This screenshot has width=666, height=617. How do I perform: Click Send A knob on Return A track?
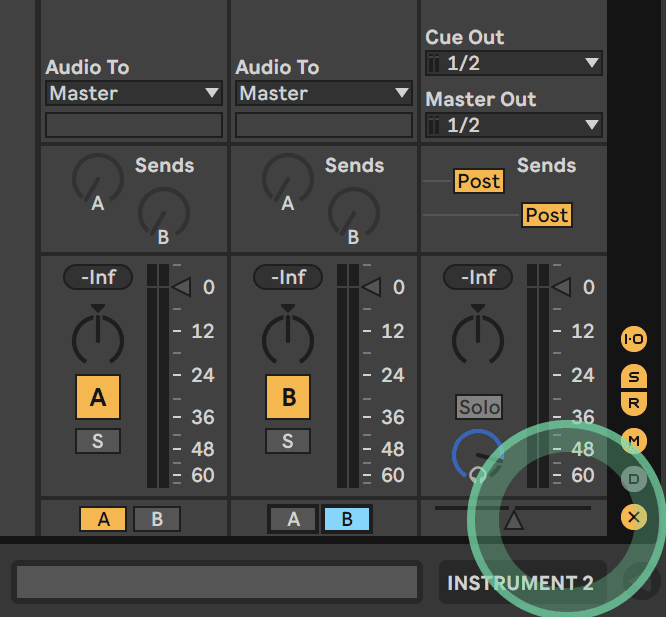pyautogui.click(x=98, y=179)
